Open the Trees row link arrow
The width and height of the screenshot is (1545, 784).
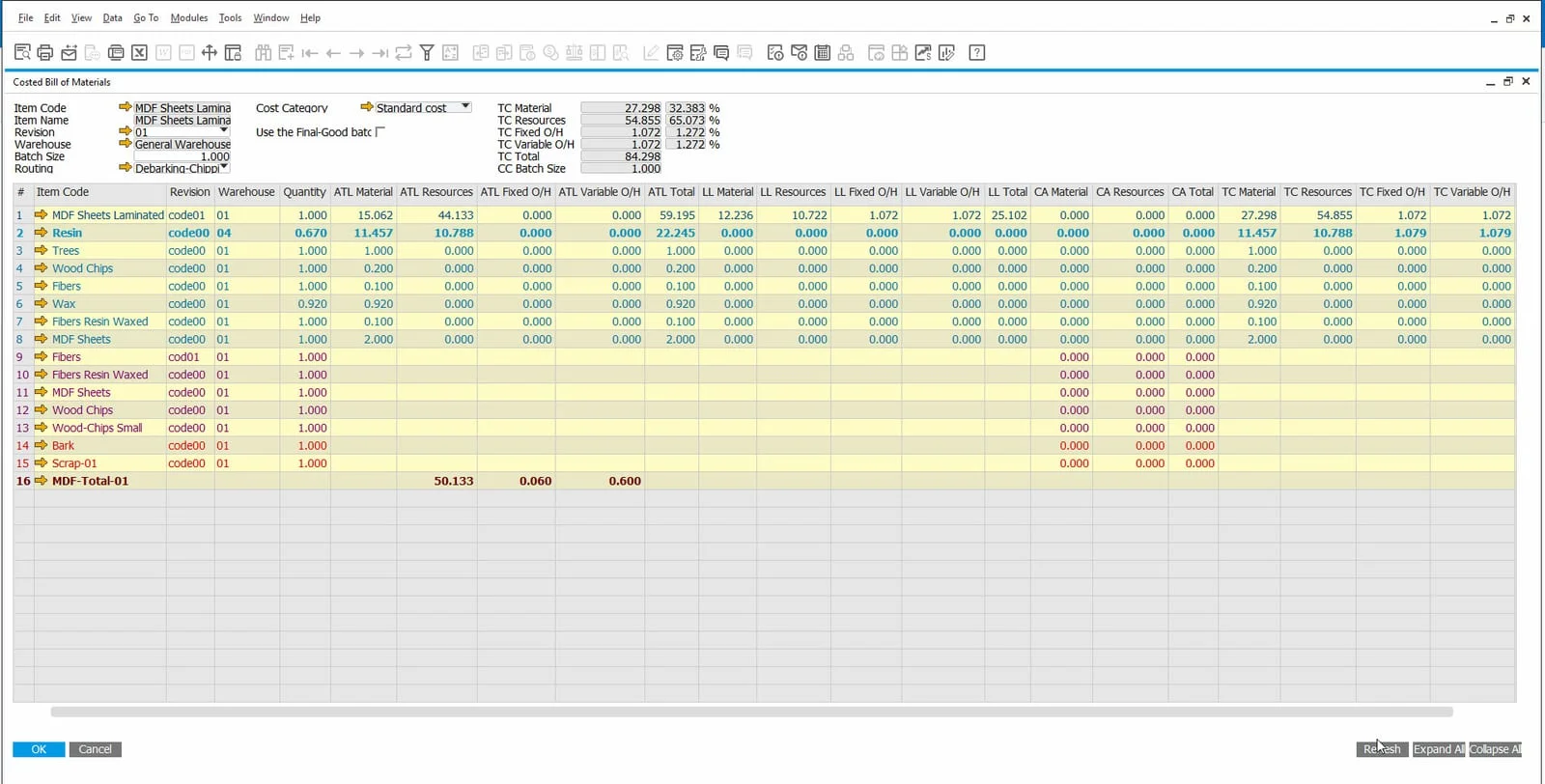[x=41, y=250]
